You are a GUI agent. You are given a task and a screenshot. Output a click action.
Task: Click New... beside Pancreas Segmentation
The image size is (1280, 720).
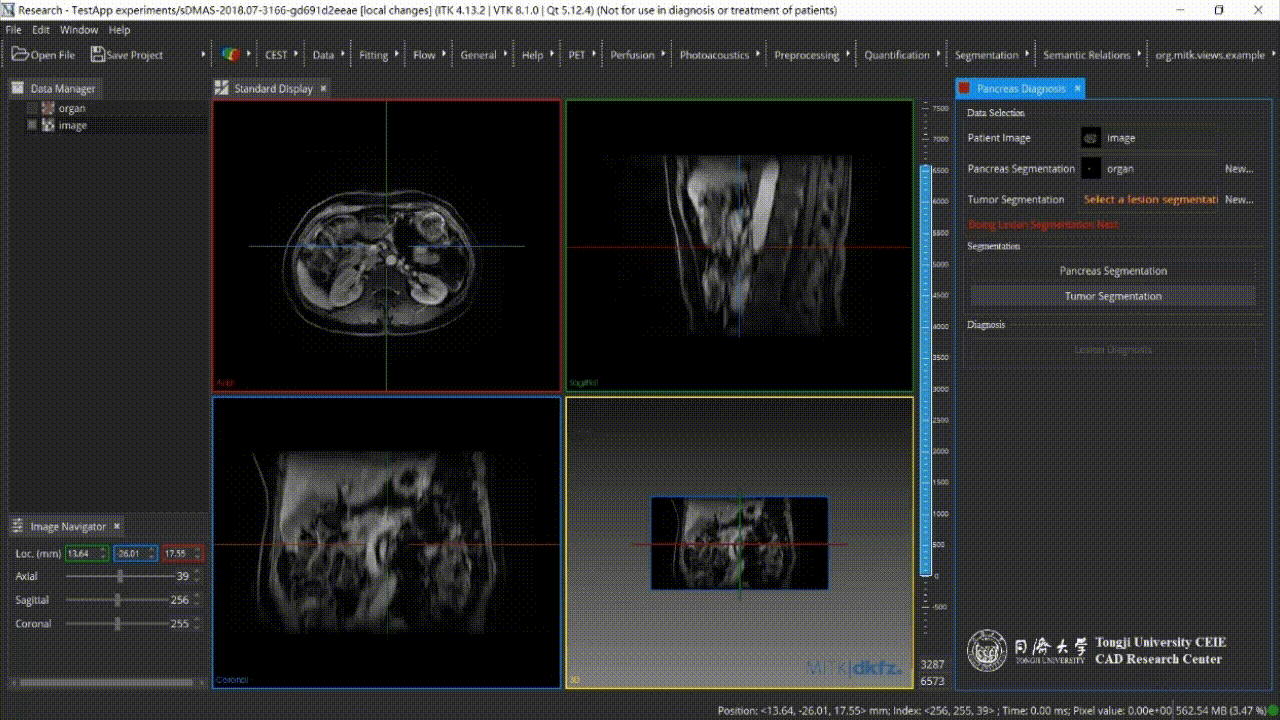pyautogui.click(x=1238, y=169)
